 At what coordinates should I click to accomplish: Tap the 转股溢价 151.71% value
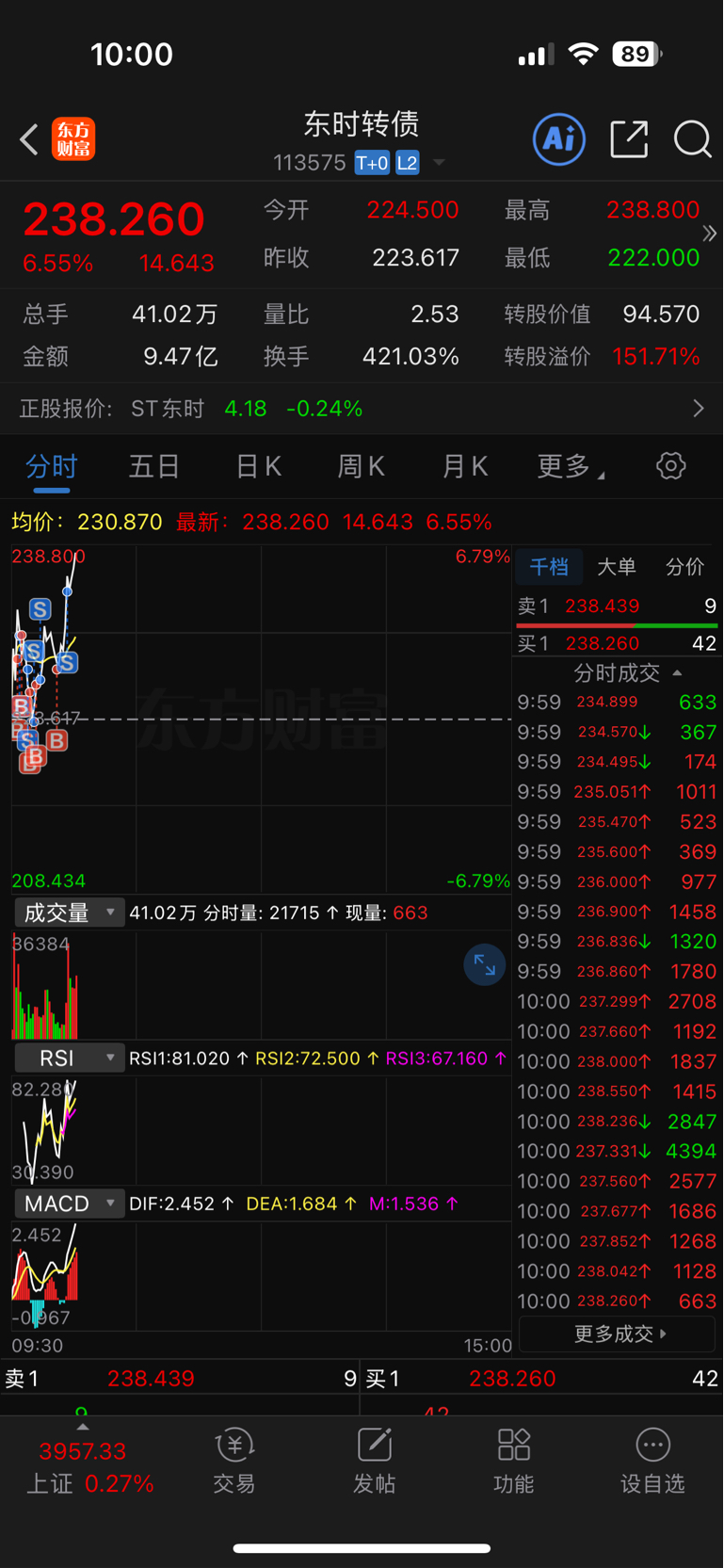click(655, 357)
